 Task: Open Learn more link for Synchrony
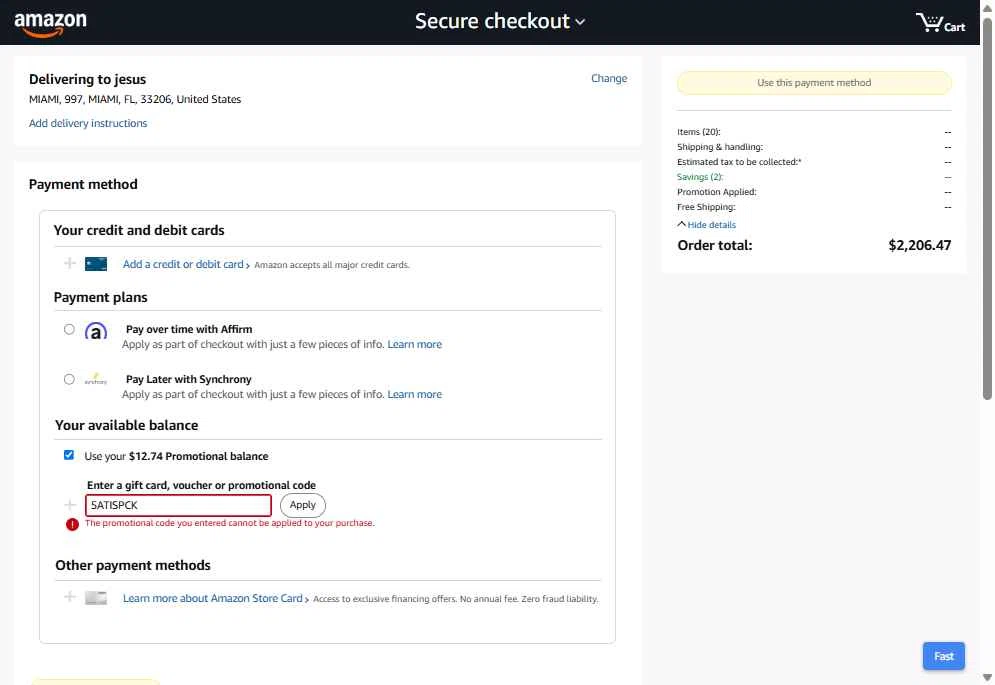[414, 394]
